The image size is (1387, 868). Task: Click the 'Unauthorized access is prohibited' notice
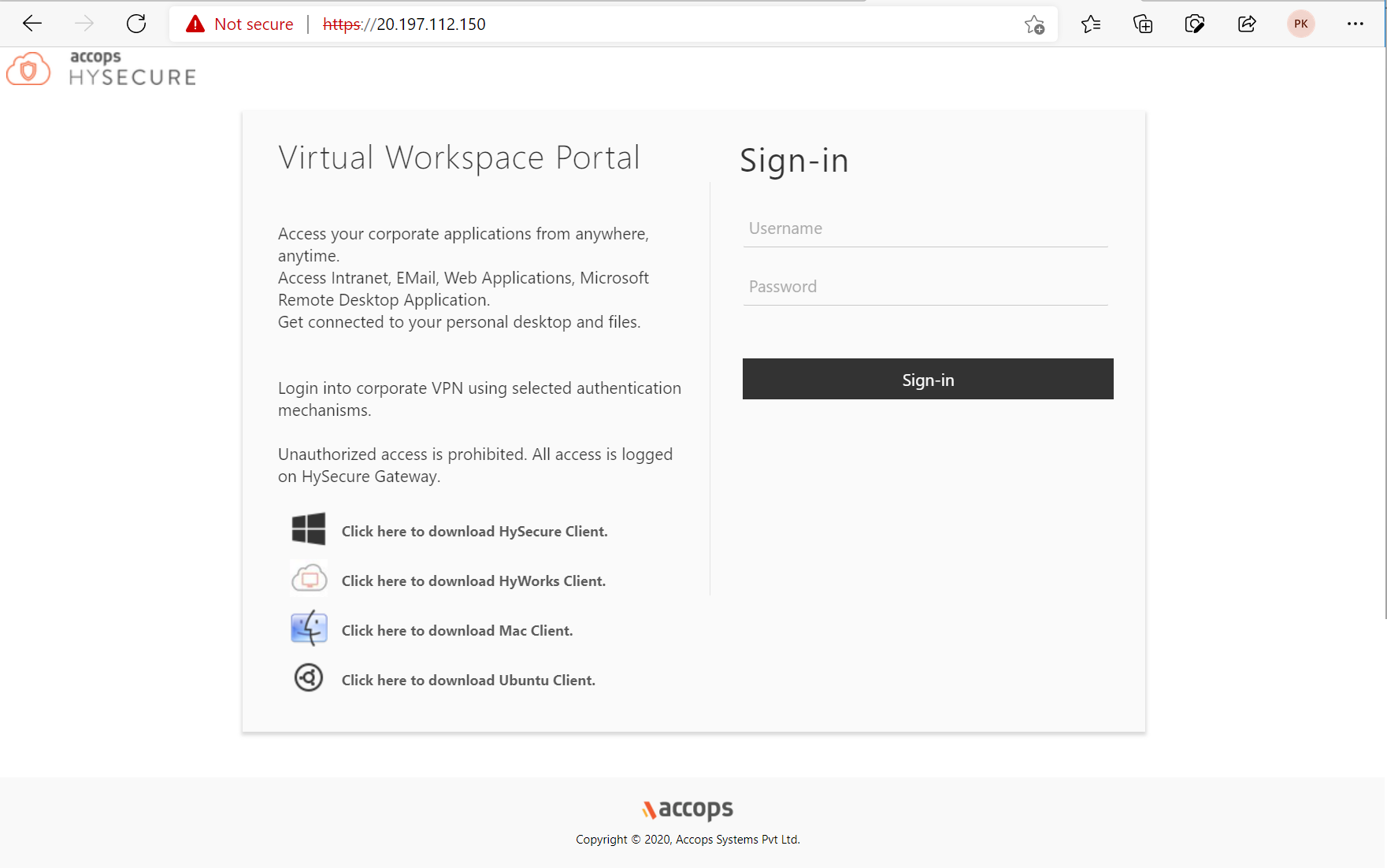(x=475, y=466)
